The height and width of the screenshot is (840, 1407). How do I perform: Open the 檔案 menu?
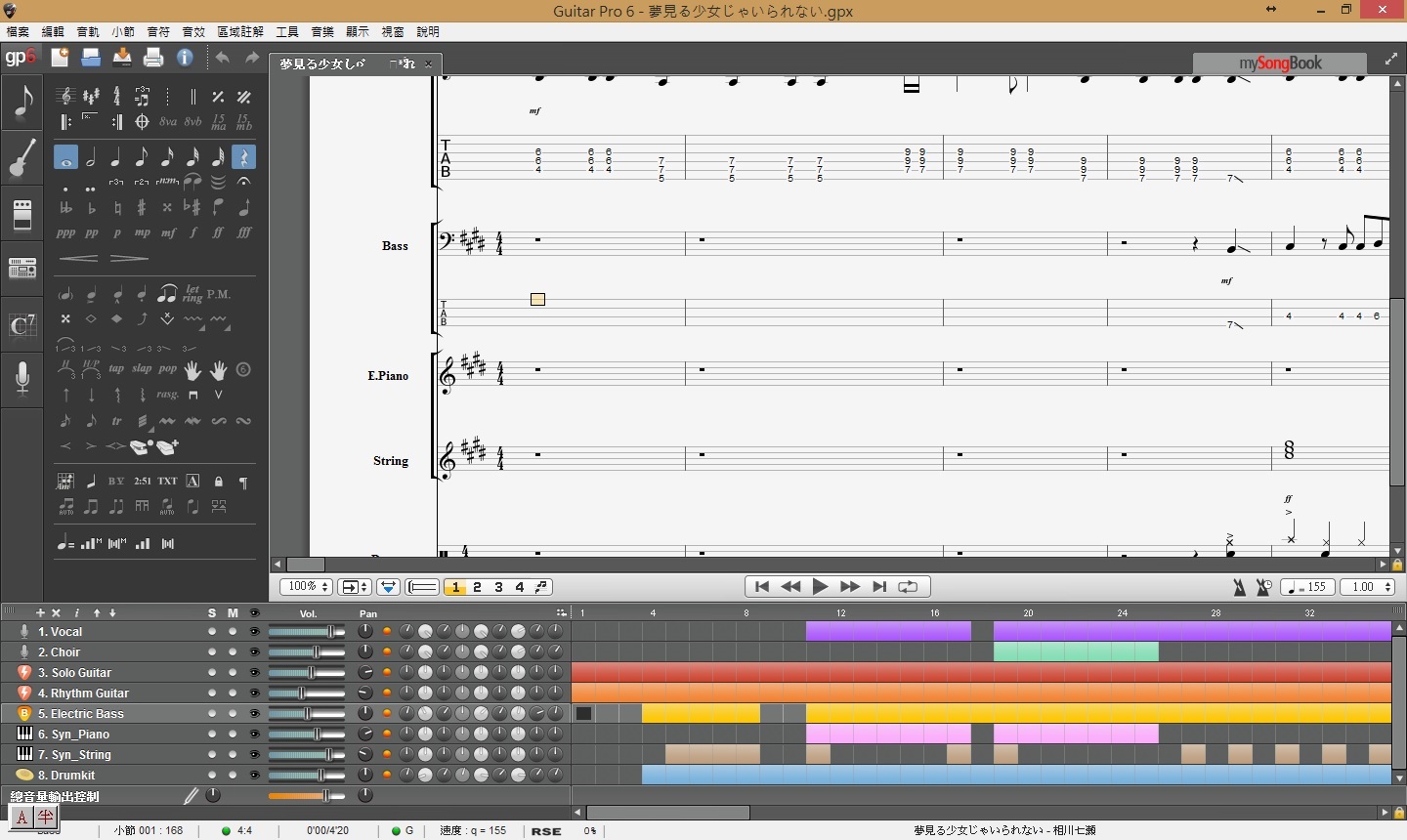click(18, 32)
